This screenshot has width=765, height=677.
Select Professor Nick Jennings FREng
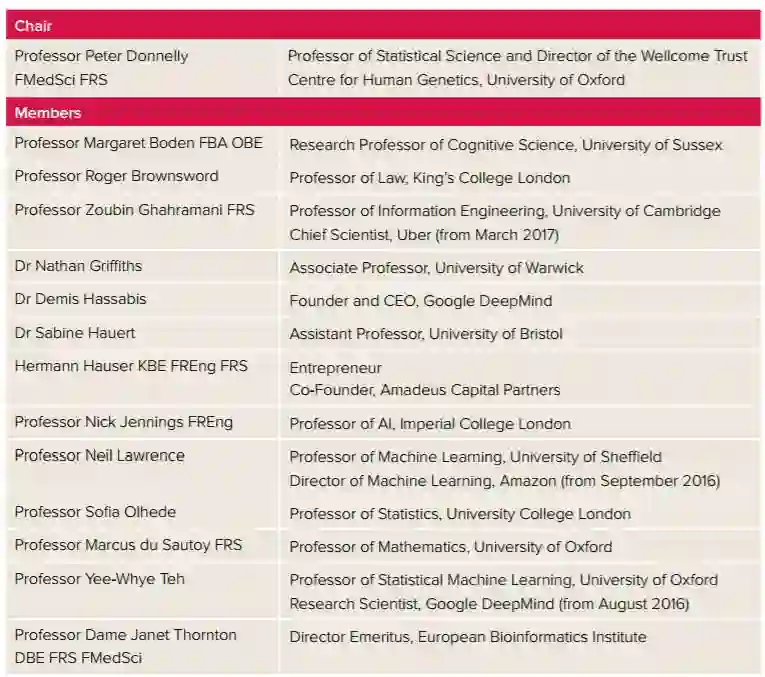pyautogui.click(x=123, y=421)
